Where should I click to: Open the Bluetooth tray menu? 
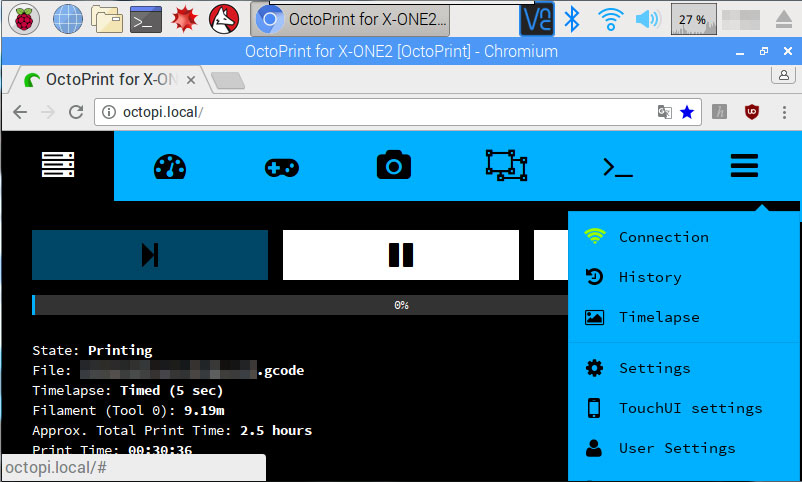pyautogui.click(x=572, y=19)
